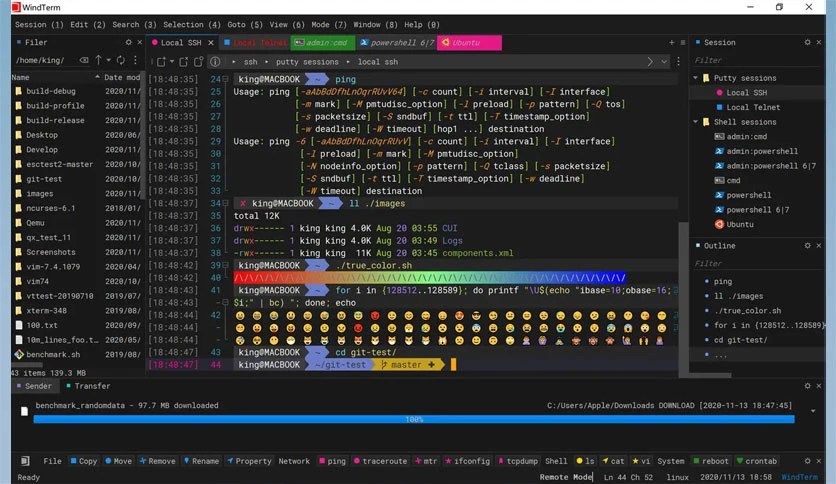This screenshot has width=836, height=484.
Task: Close the Session panel
Action: point(819,42)
